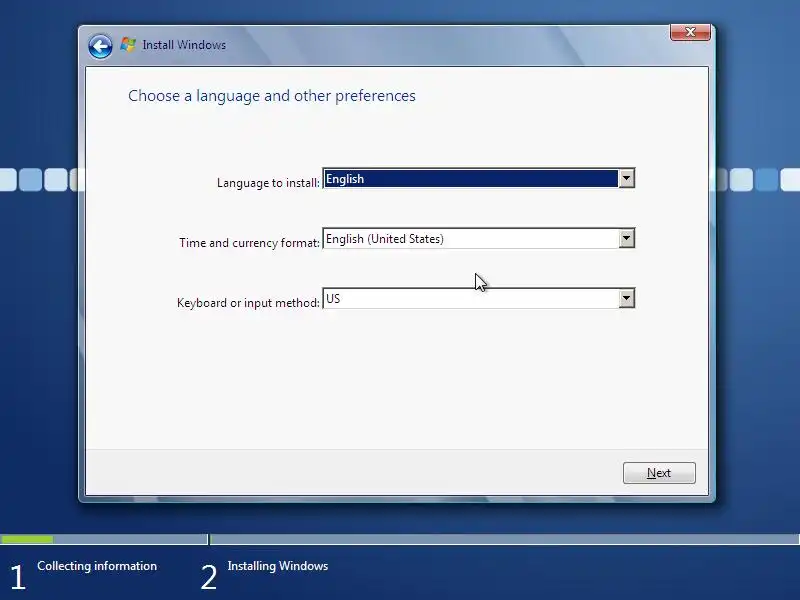800x600 pixels.
Task: Click the blue back arrow button
Action: click(100, 47)
